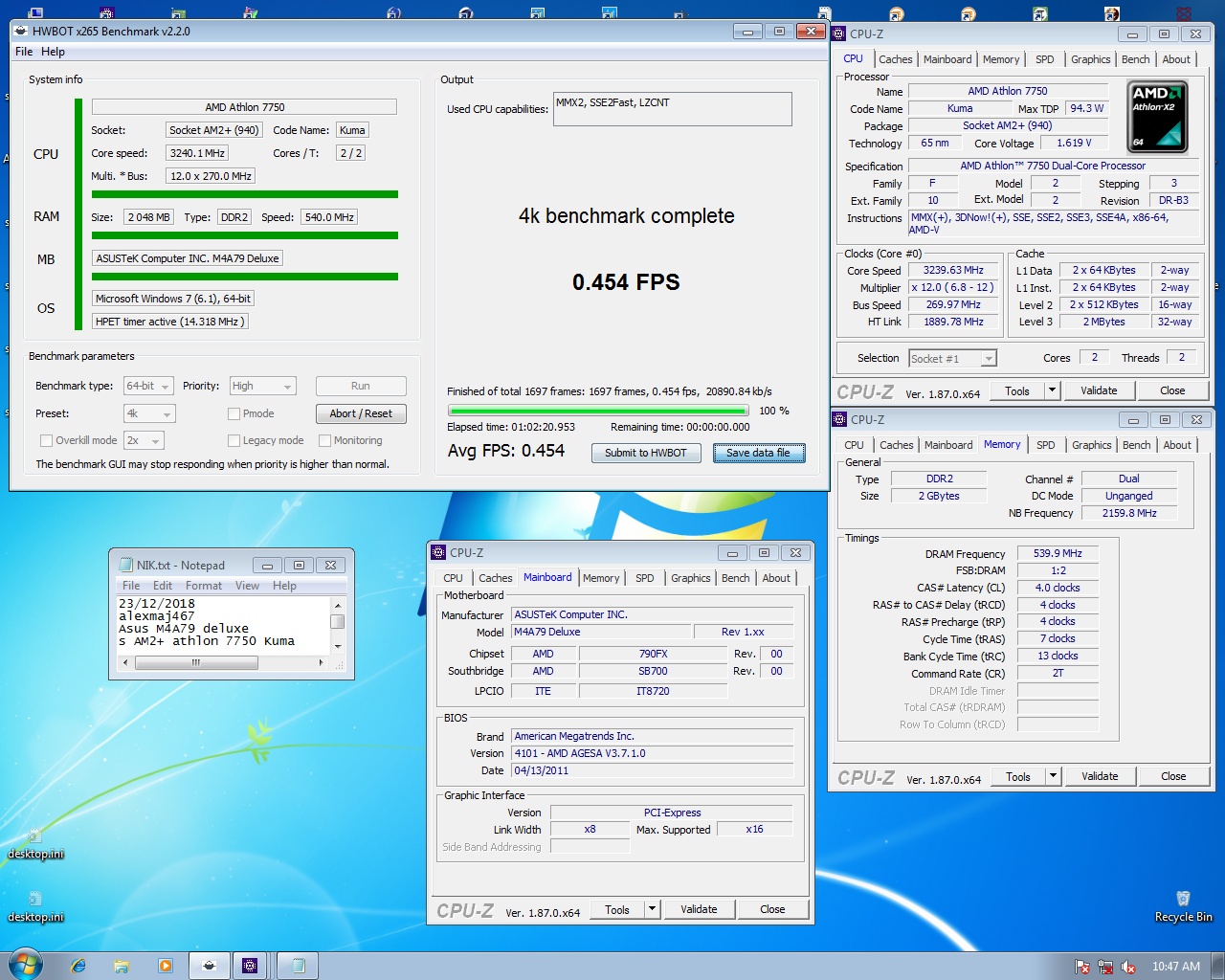The height and width of the screenshot is (980, 1225).
Task: Open the Preset 4k dropdown
Action: pyautogui.click(x=149, y=413)
